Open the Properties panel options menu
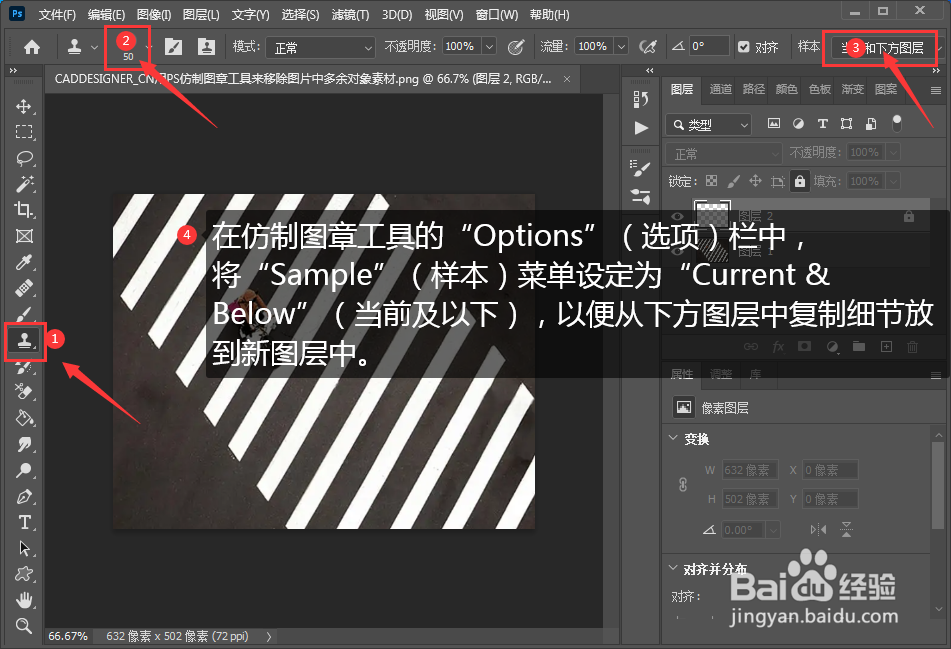Image resolution: width=951 pixels, height=649 pixels. pos(935,375)
